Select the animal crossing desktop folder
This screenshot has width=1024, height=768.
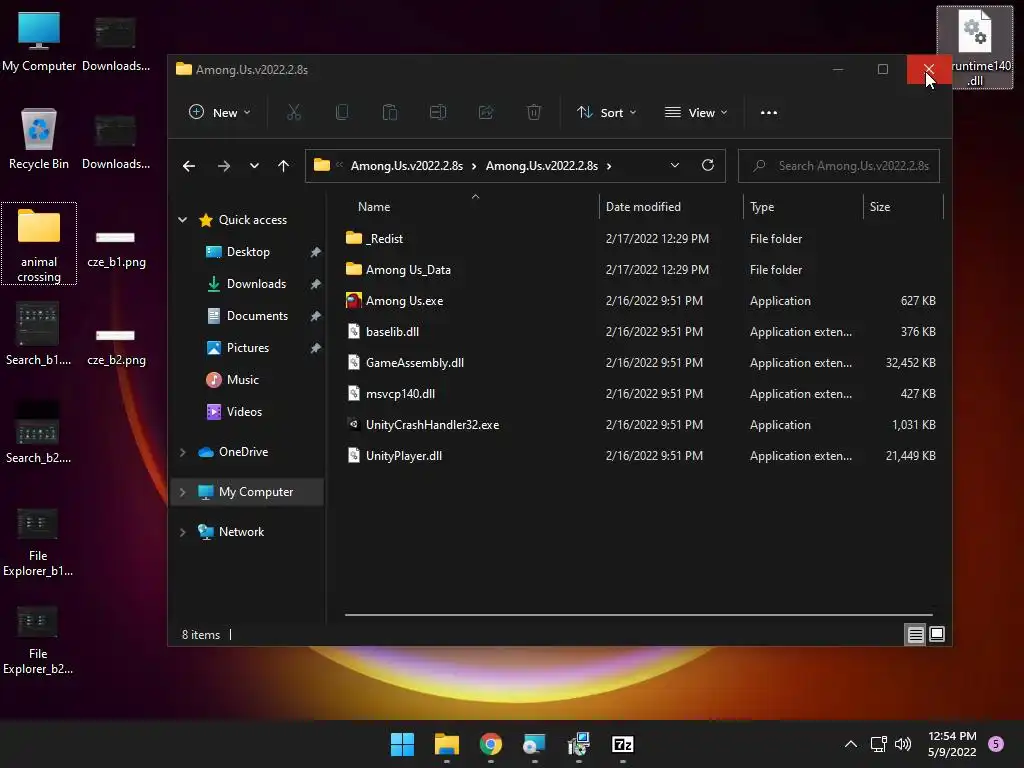click(x=39, y=244)
